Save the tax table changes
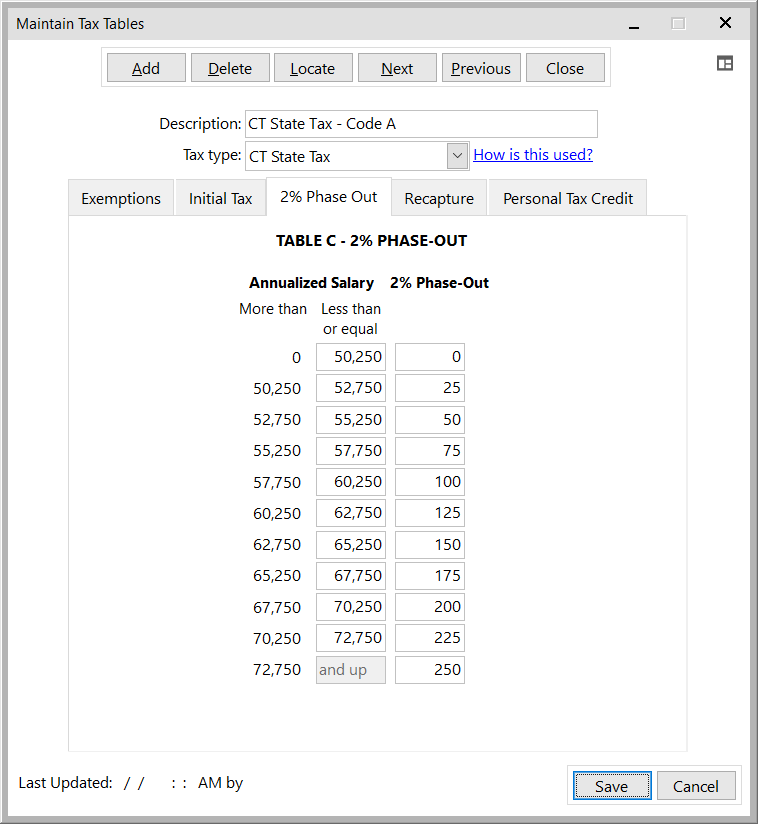 tap(611, 786)
